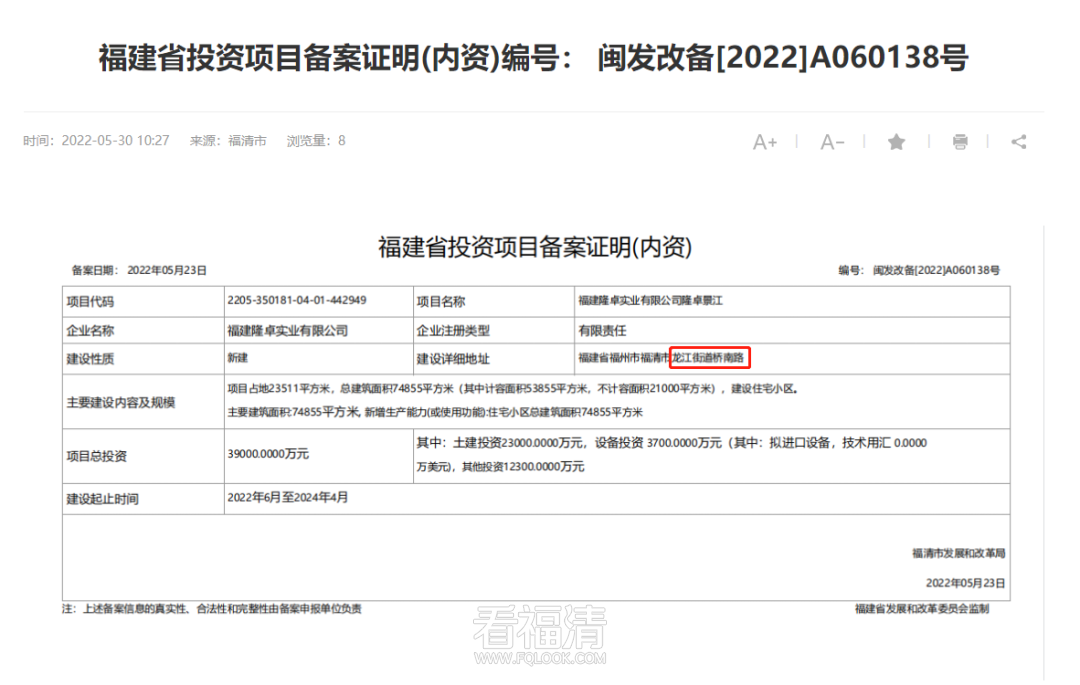Click the 项目名称 label cell
The width and height of the screenshot is (1080, 685).
click(x=494, y=302)
